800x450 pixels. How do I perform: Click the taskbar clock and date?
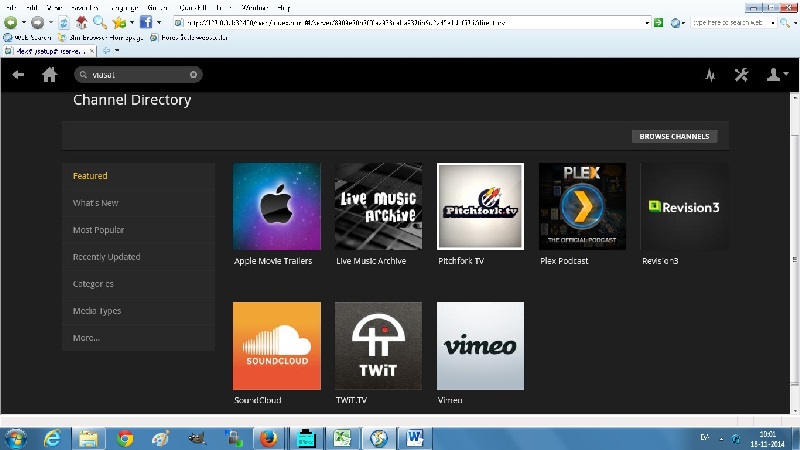tap(767, 439)
